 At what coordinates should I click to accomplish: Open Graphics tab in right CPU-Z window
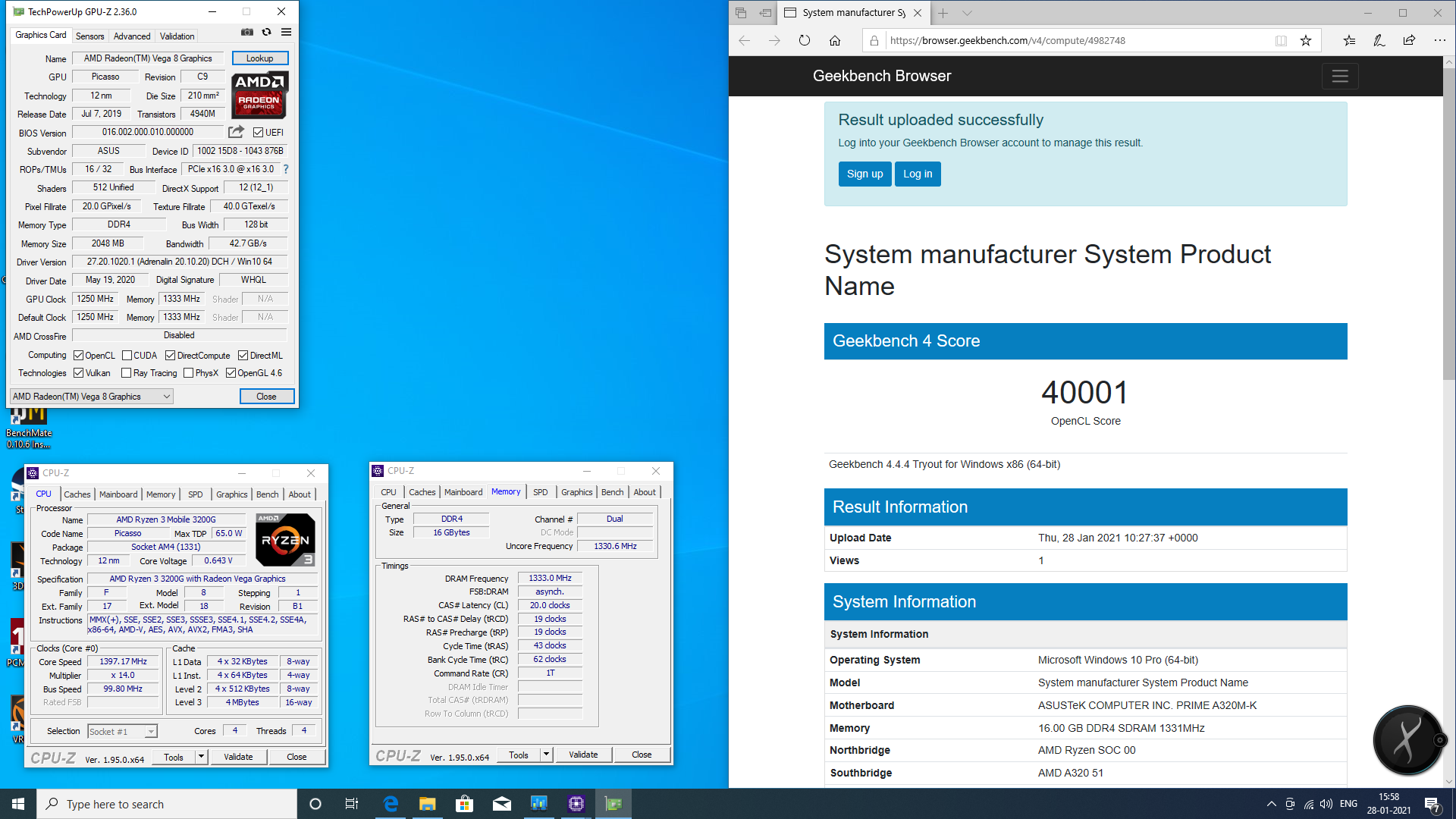[576, 492]
